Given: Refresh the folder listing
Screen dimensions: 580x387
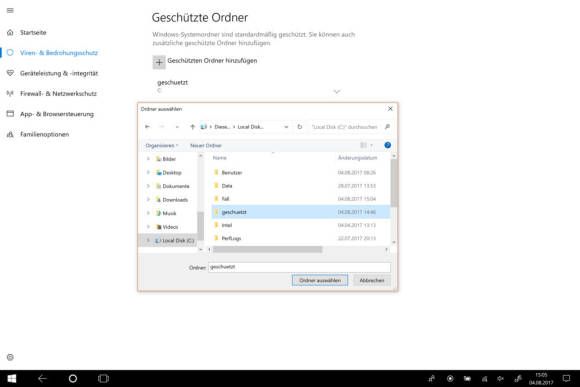Looking at the screenshot, I should point(300,127).
